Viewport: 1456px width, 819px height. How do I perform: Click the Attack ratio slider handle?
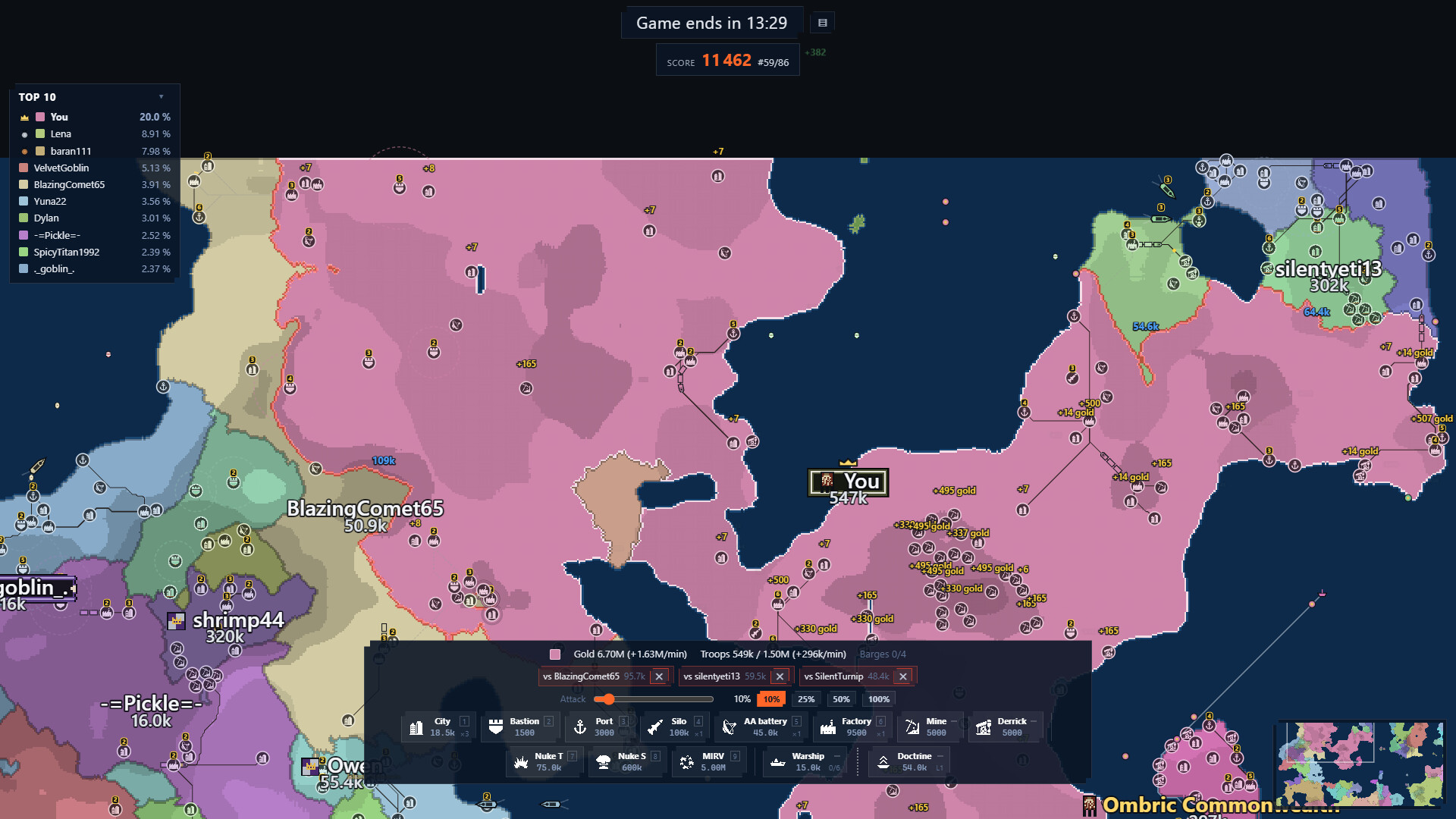(x=608, y=699)
